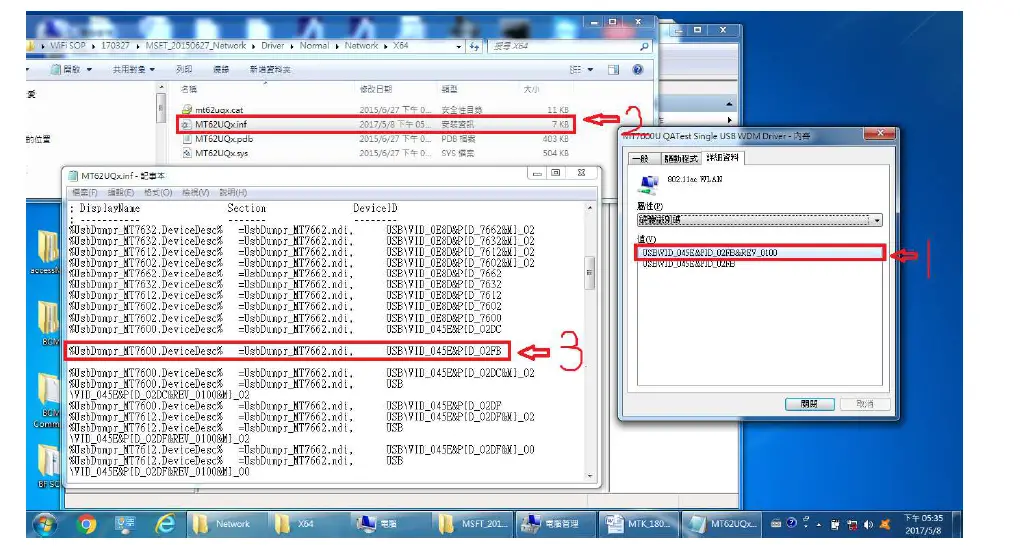Screen dimensions: 1020x550
Task: Click Notepad line ending USB\VID_045E&PID_02DC
Action: tap(286, 329)
